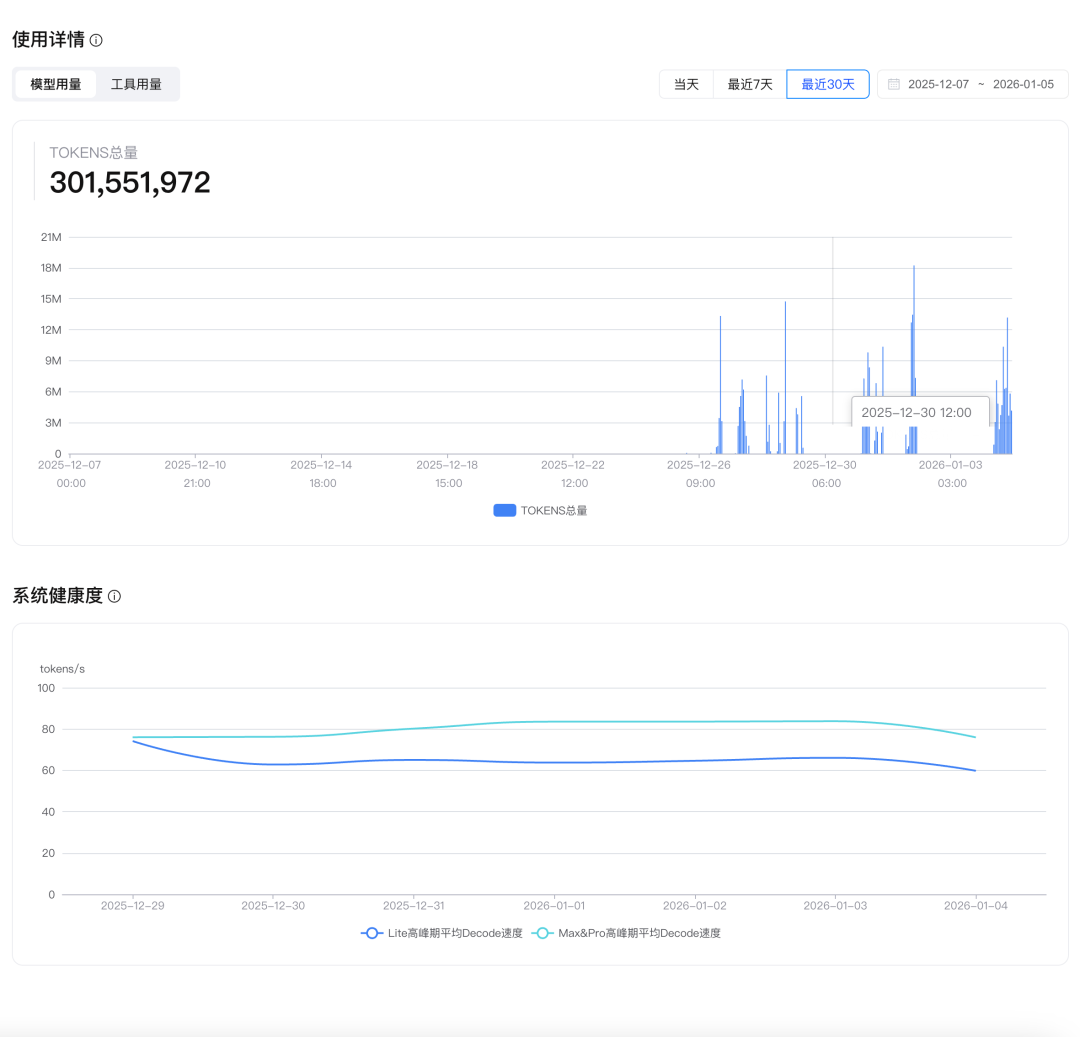Viewport: 1080px width, 1037px height.
Task: Select the 最近7天 filter
Action: pos(751,84)
